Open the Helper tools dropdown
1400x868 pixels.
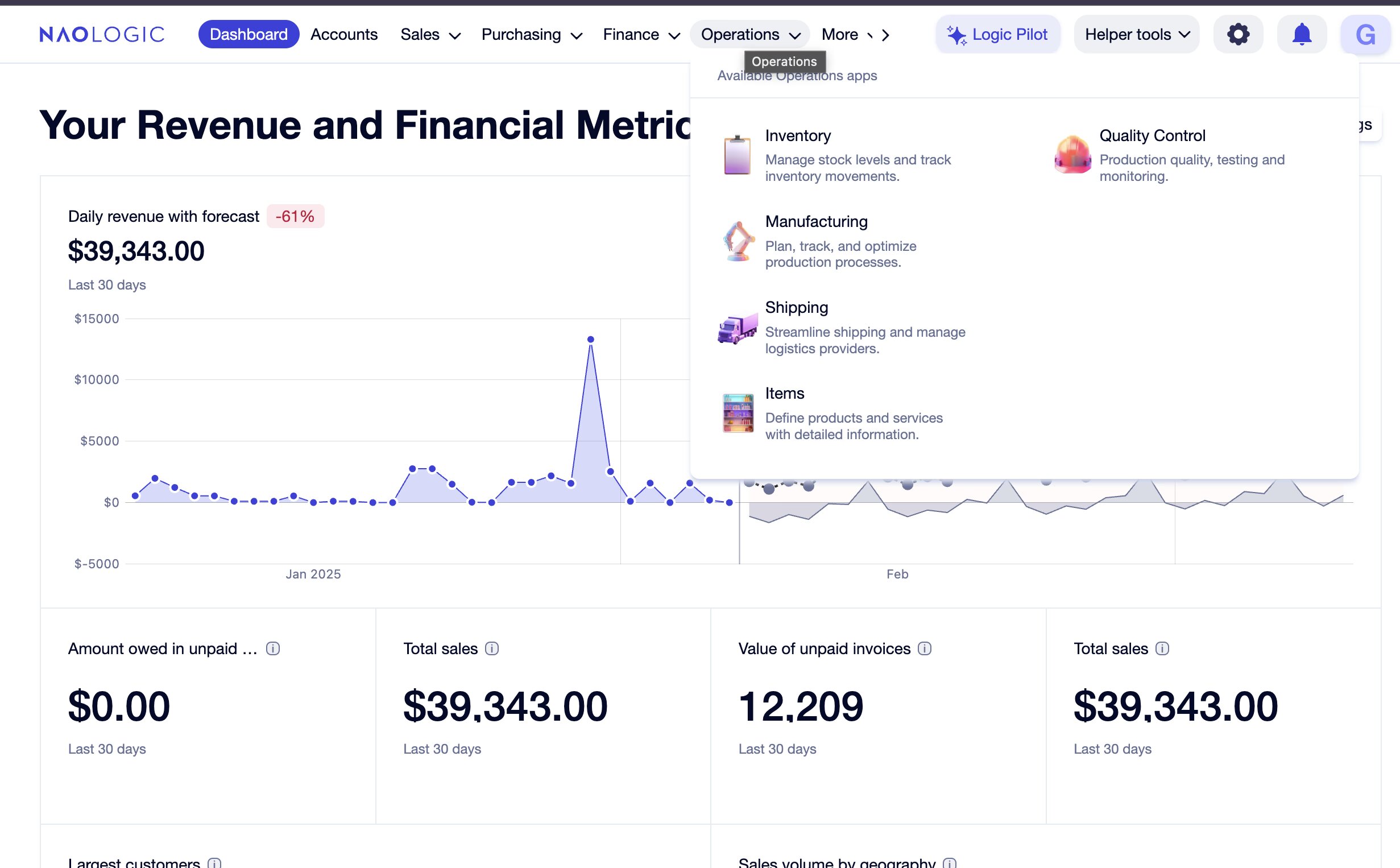click(x=1136, y=35)
